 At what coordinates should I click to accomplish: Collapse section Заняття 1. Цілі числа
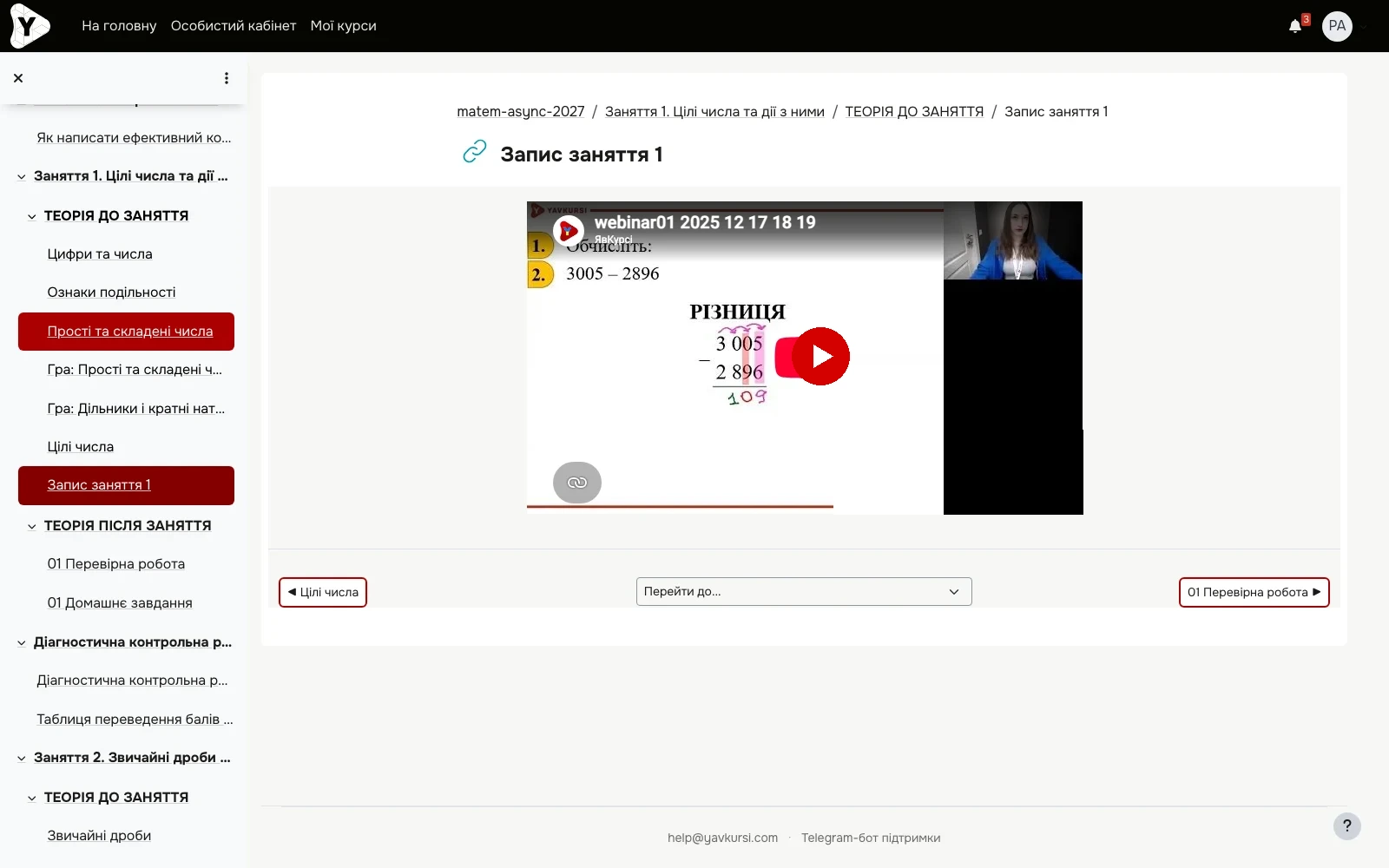[22, 176]
